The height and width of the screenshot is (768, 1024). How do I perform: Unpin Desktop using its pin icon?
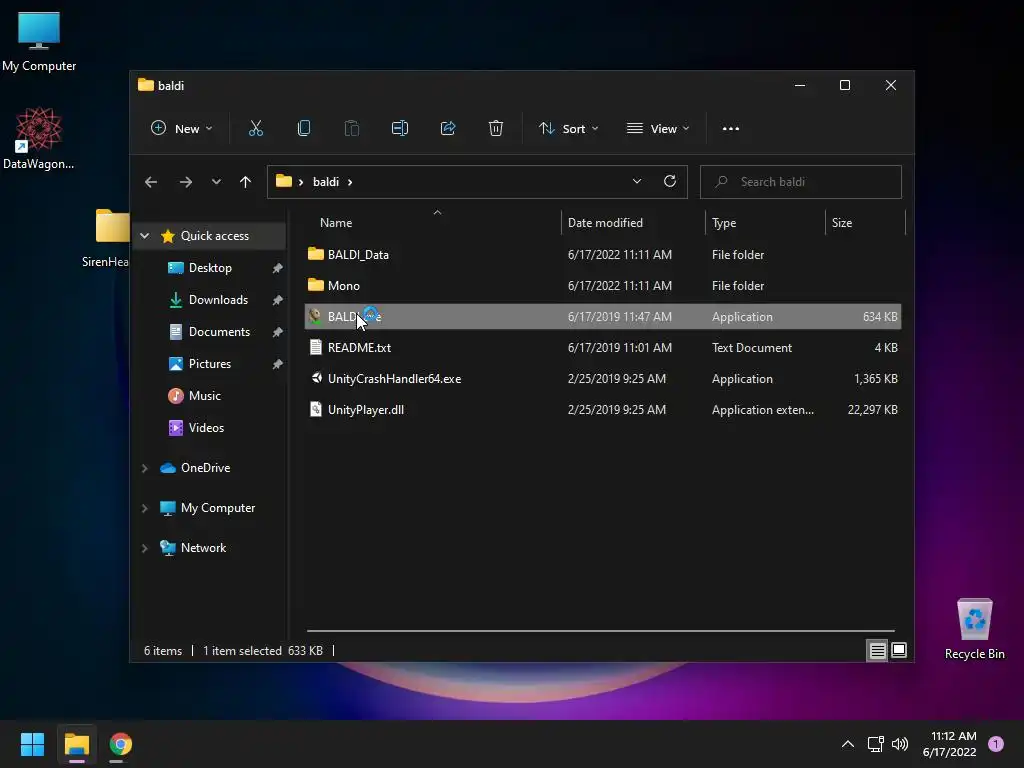point(278,268)
